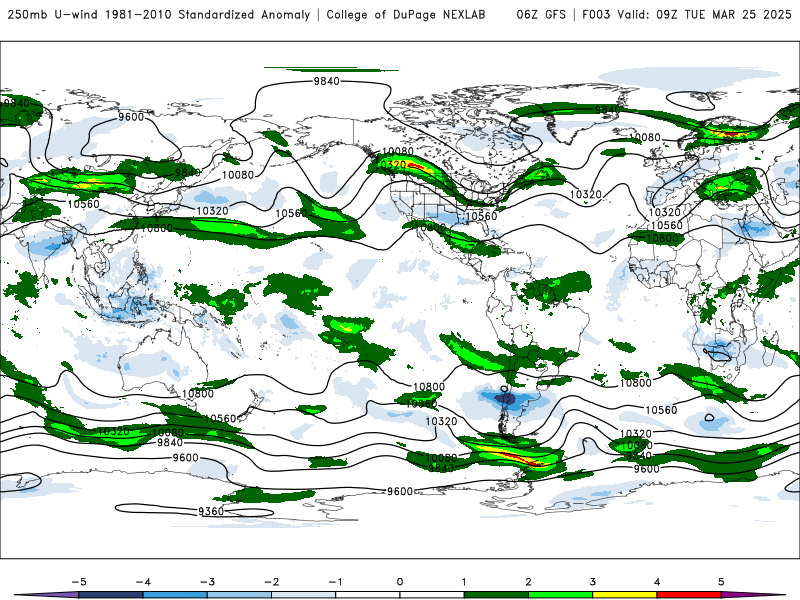Screen dimensions: 800x600
Task: Click the '10560' contour label on US Gulf Coast
Action: pos(481,216)
